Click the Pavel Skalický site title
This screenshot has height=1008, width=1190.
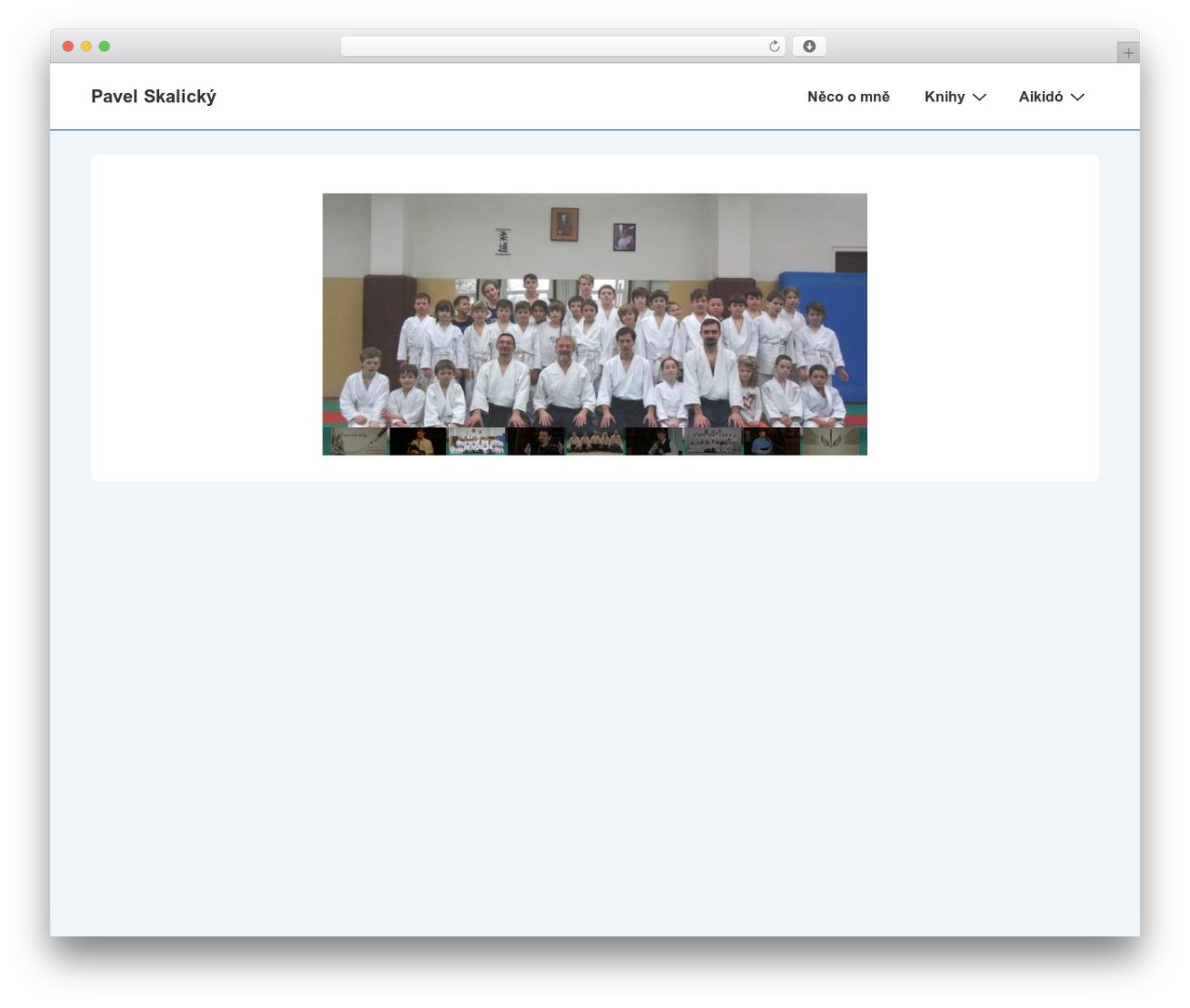(153, 97)
